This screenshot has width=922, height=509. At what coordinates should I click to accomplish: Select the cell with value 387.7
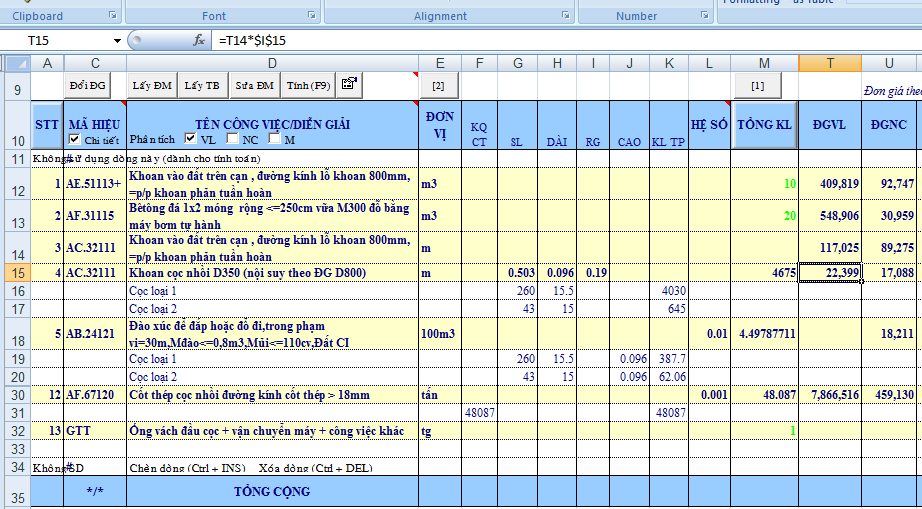coord(669,359)
